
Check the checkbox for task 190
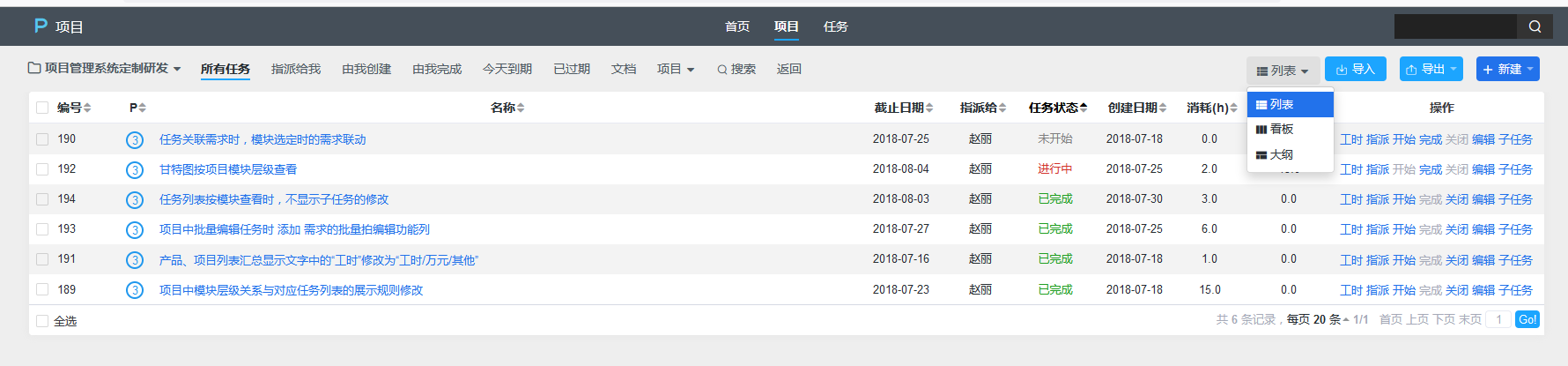(x=42, y=139)
